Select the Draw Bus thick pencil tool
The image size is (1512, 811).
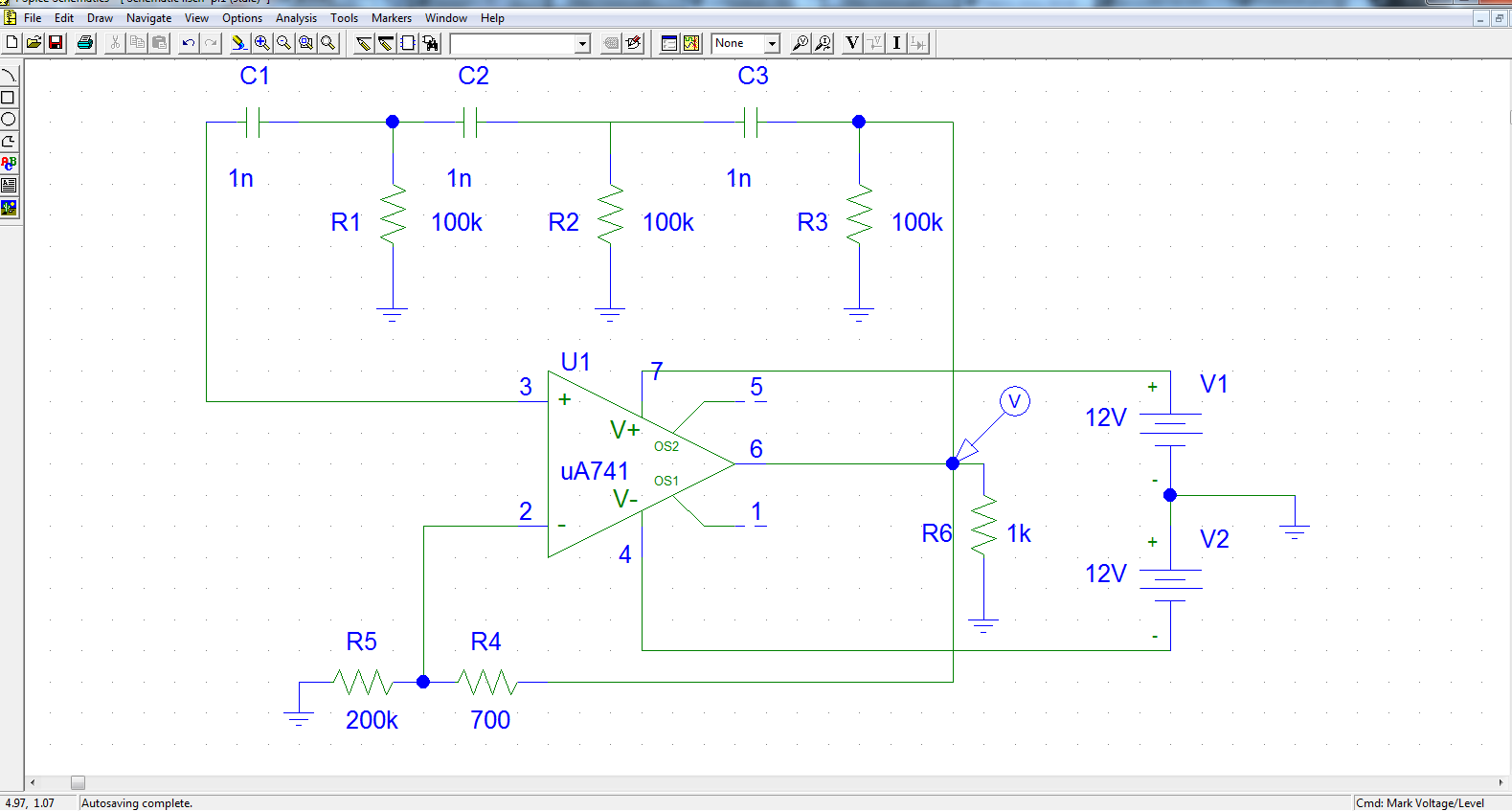pos(386,43)
